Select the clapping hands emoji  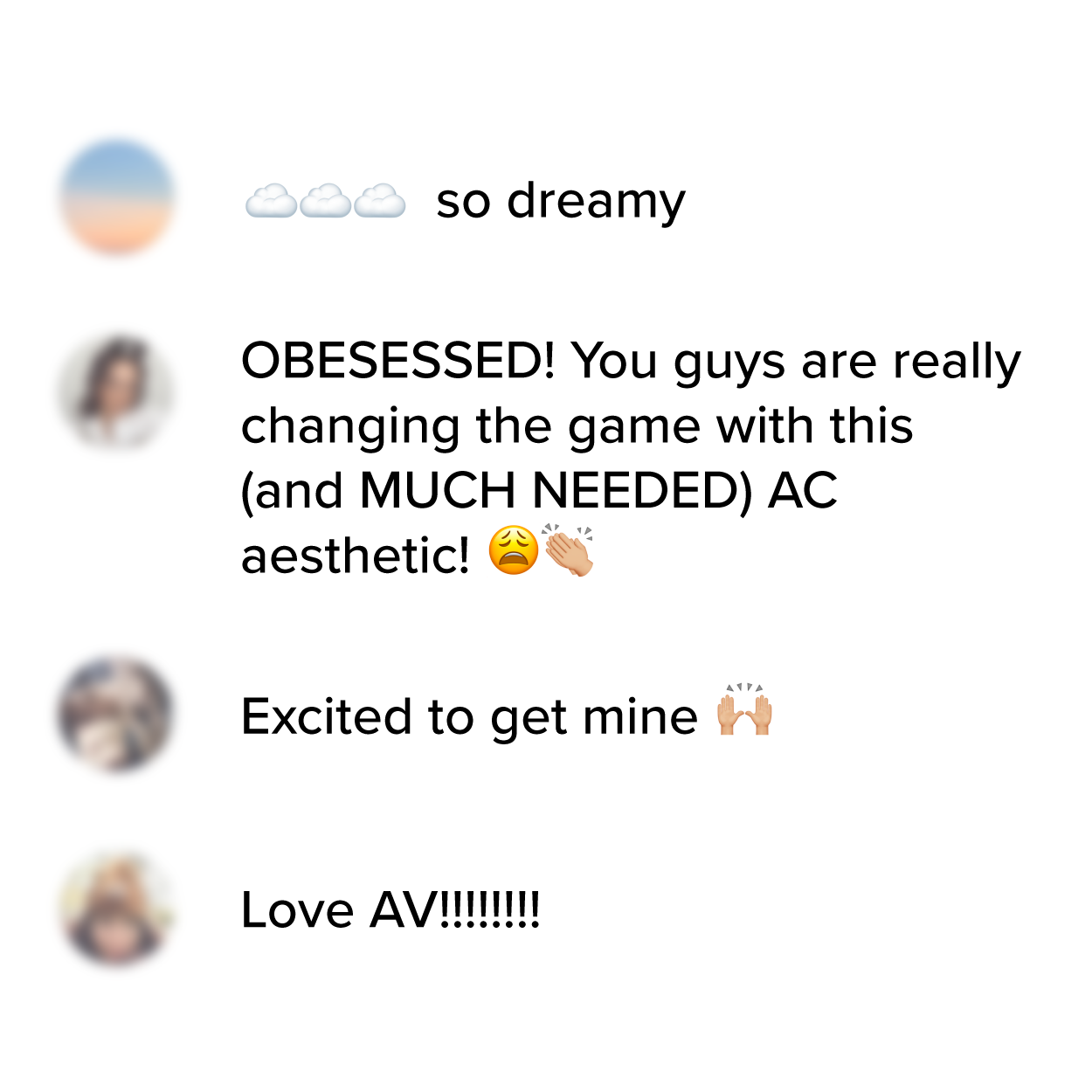pyautogui.click(x=568, y=550)
